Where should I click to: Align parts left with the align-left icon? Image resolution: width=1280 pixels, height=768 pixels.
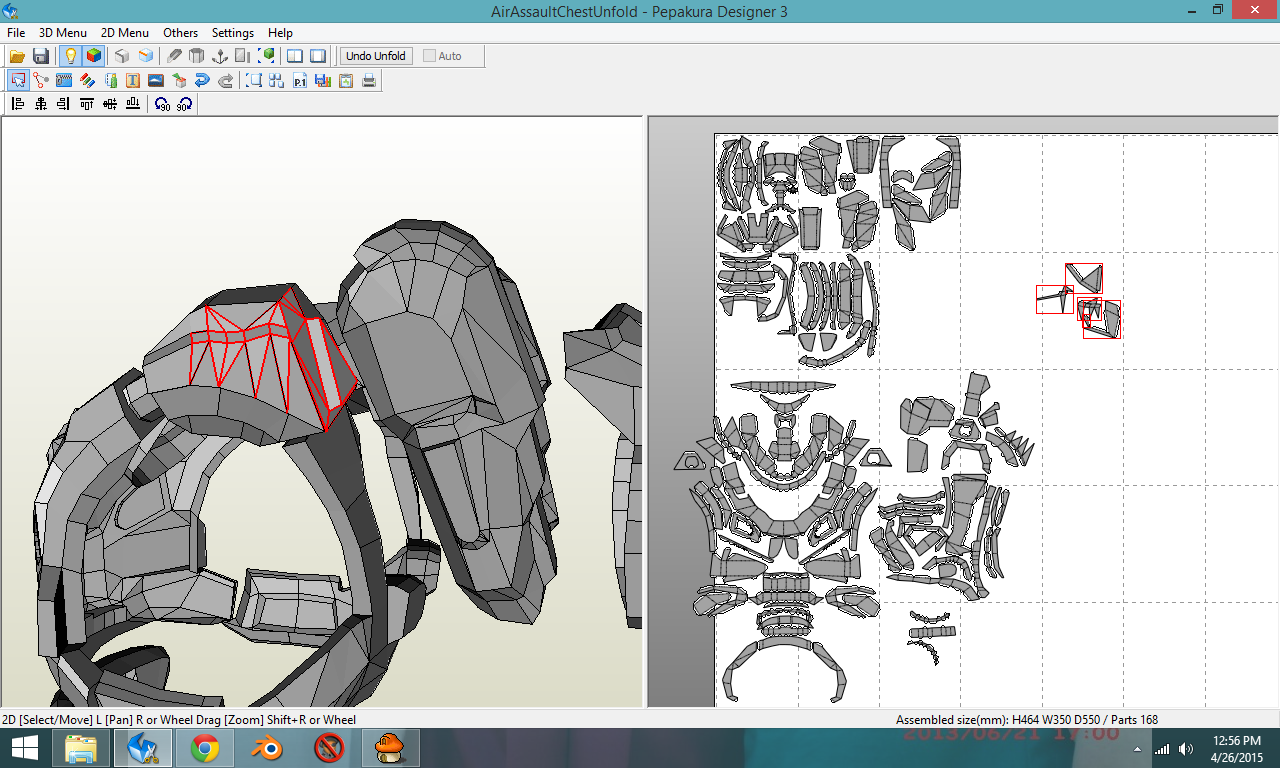coord(18,104)
